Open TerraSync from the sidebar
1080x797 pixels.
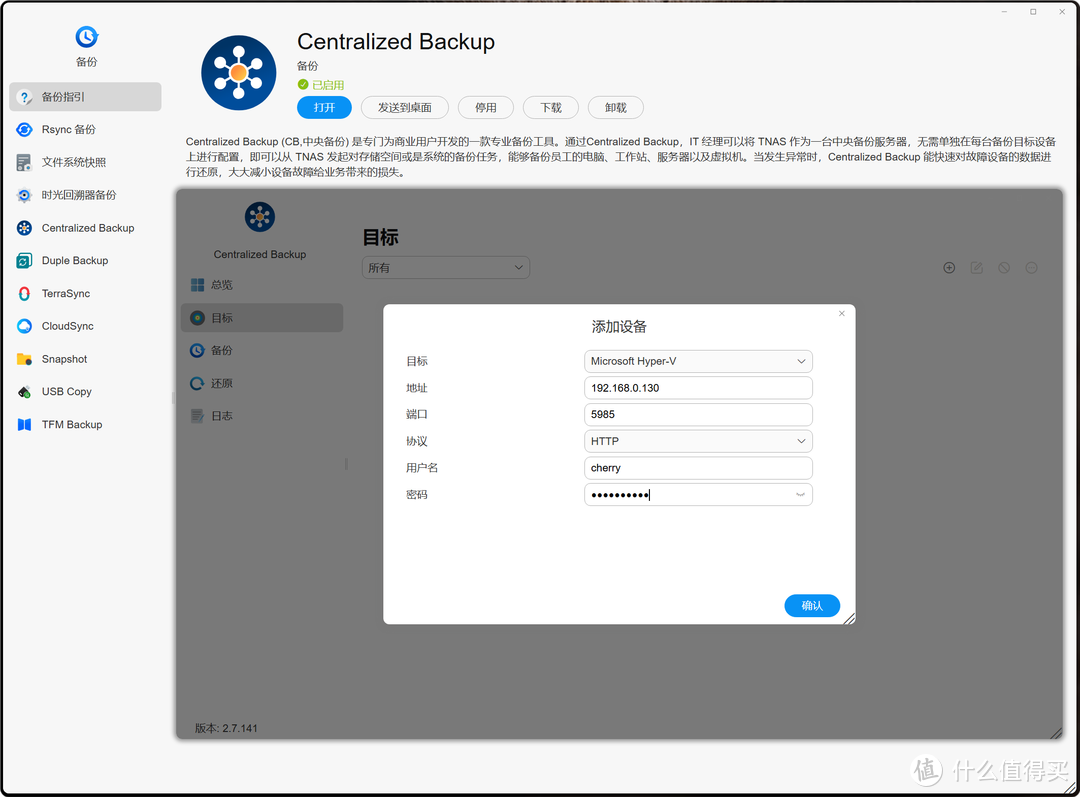pos(24,294)
